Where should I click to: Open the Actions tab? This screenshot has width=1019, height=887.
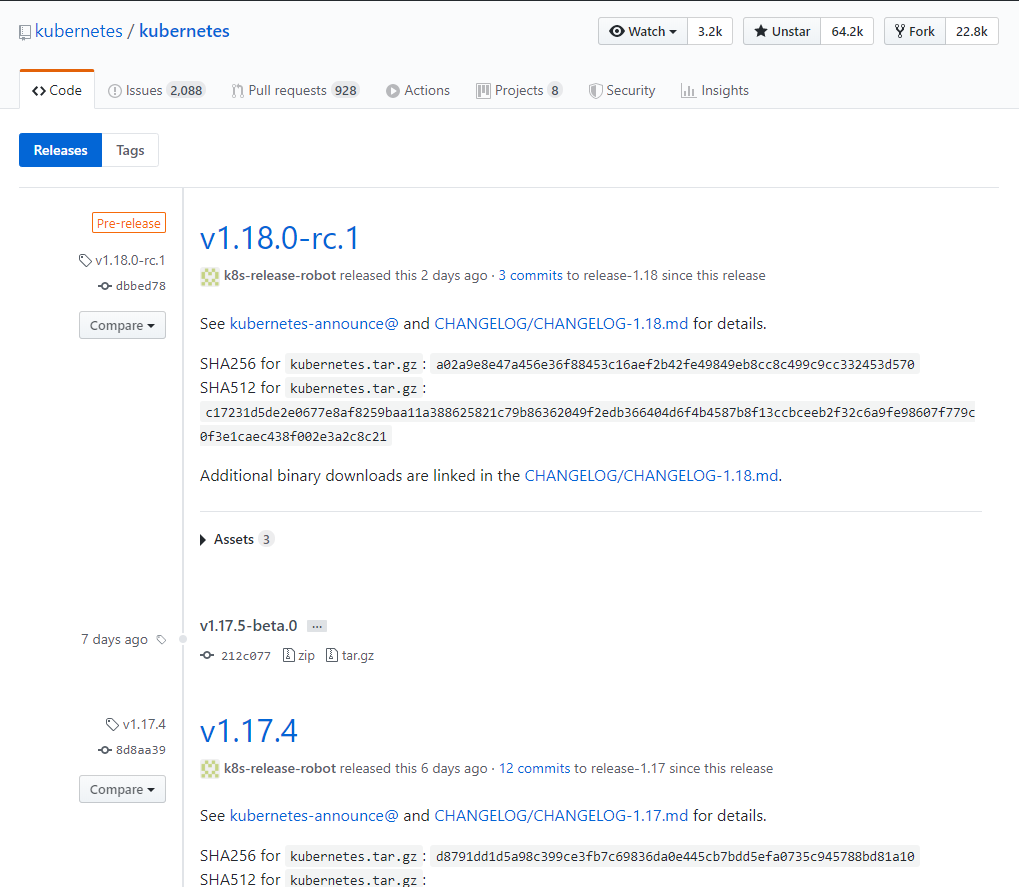click(417, 90)
